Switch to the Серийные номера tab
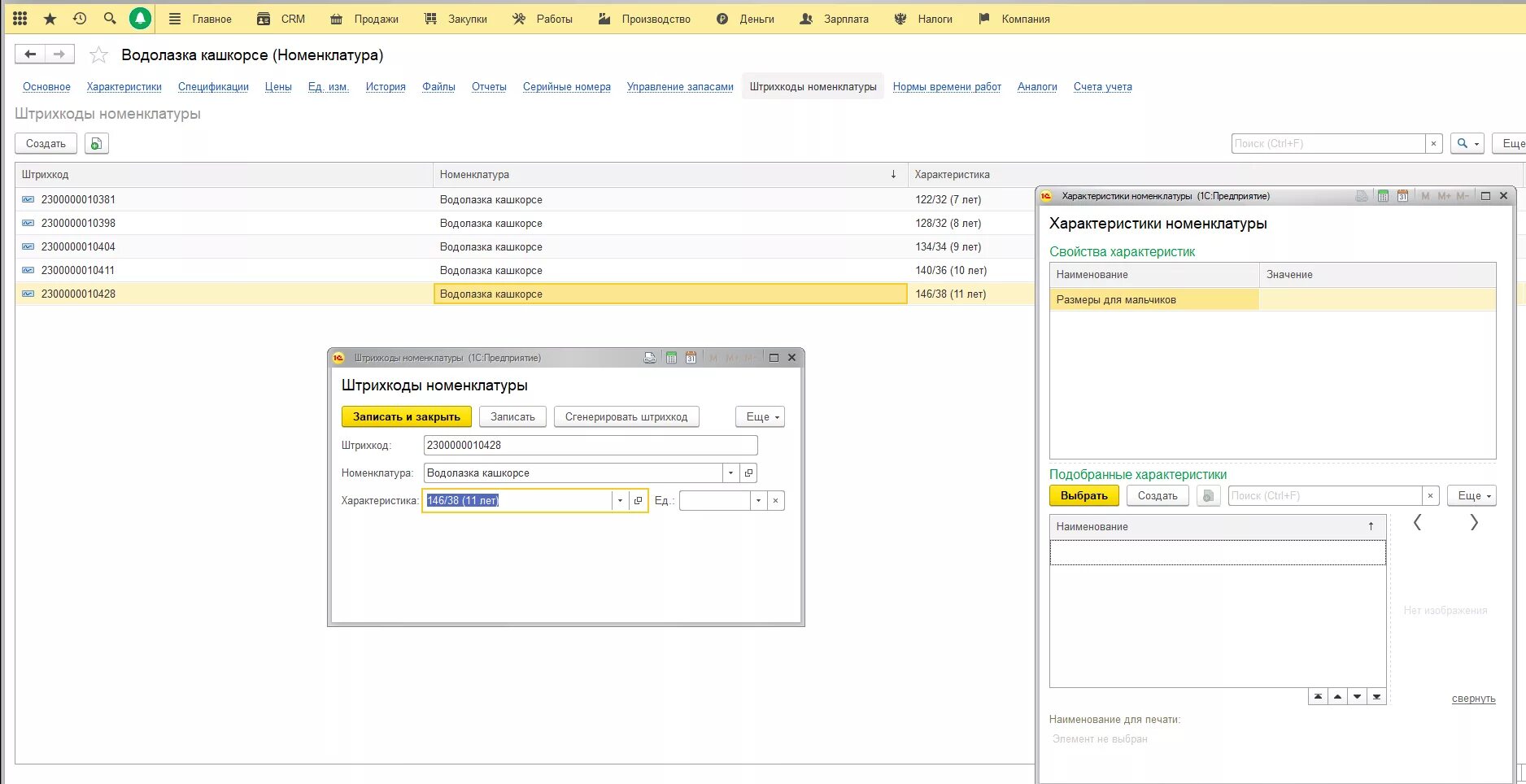The height and width of the screenshot is (784, 1526). (x=567, y=87)
